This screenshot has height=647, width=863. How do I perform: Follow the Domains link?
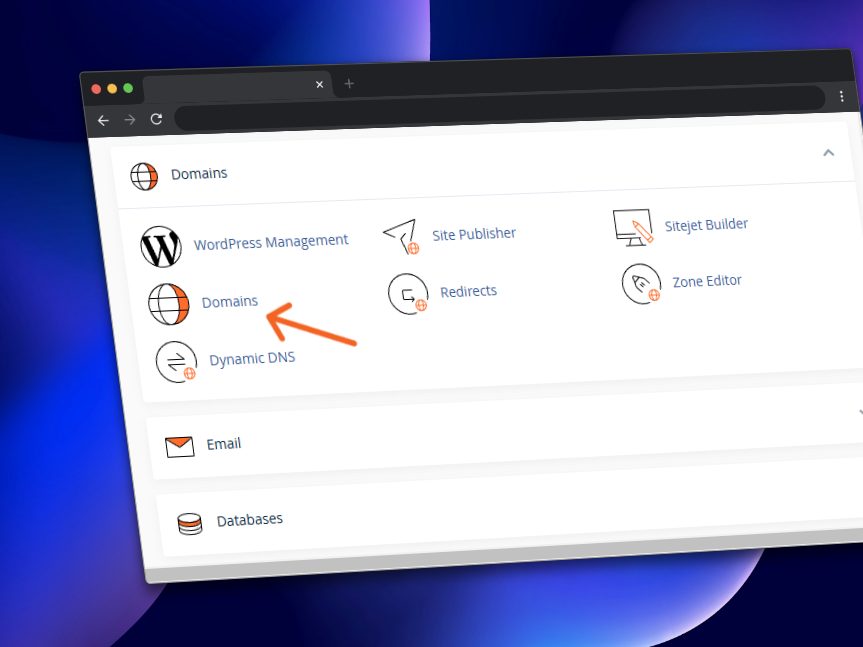[229, 301]
